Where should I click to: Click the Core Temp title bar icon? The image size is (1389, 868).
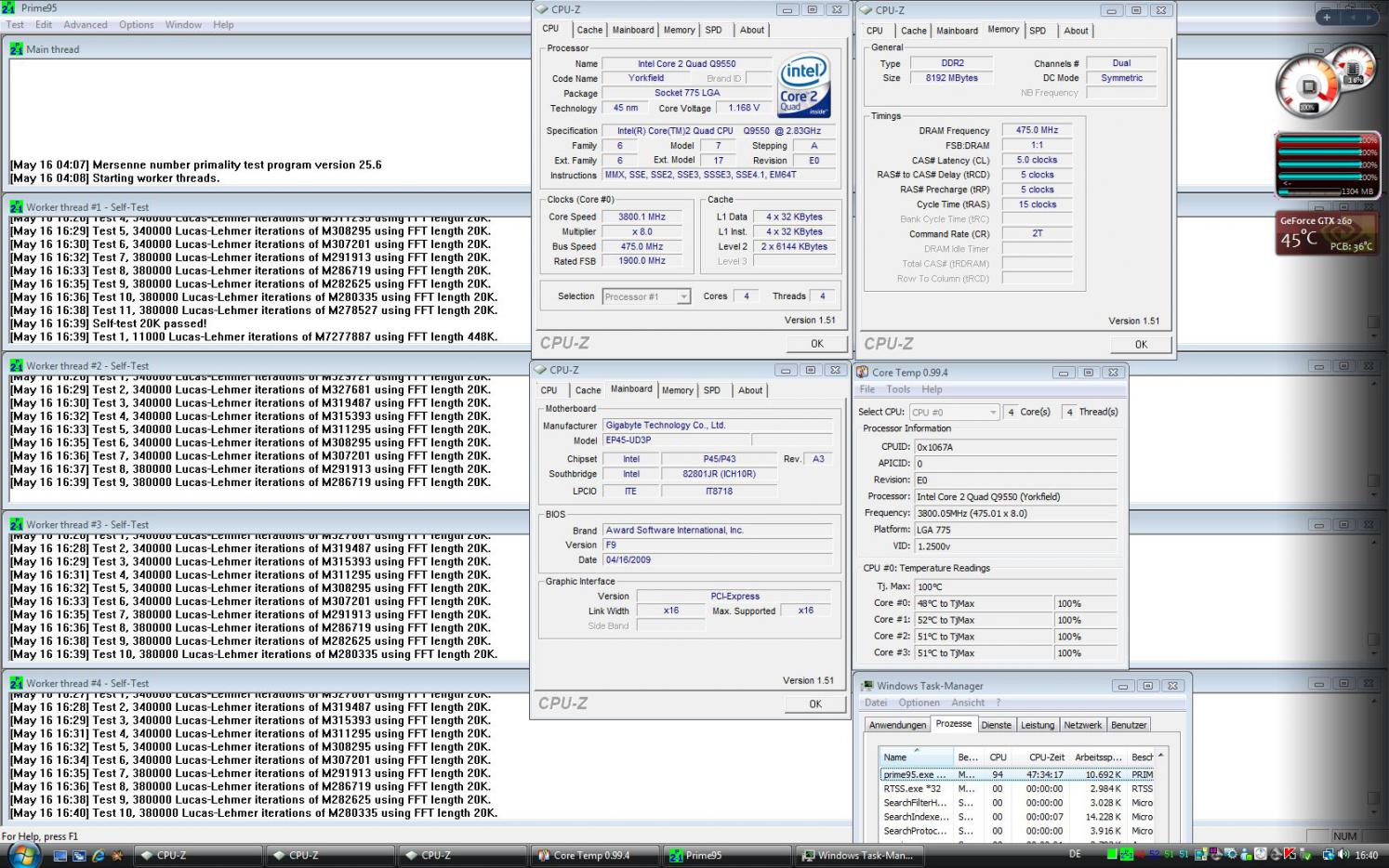click(x=862, y=373)
